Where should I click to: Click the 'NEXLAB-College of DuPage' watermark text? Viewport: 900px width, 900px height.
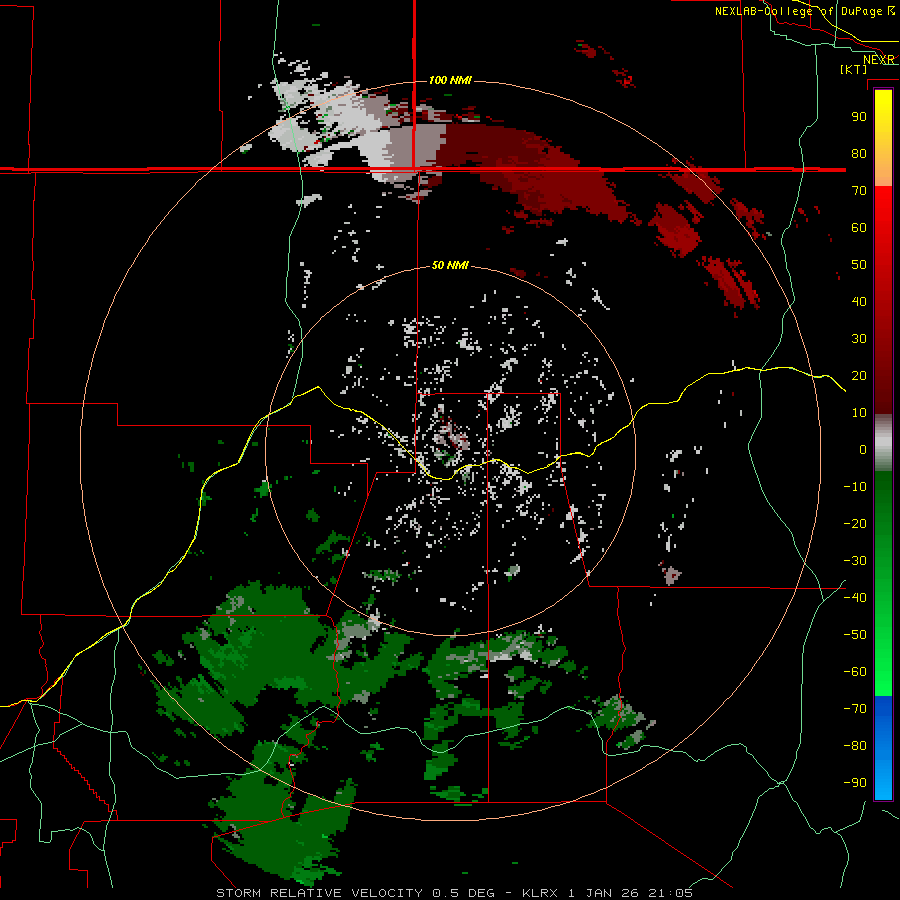coord(798,11)
